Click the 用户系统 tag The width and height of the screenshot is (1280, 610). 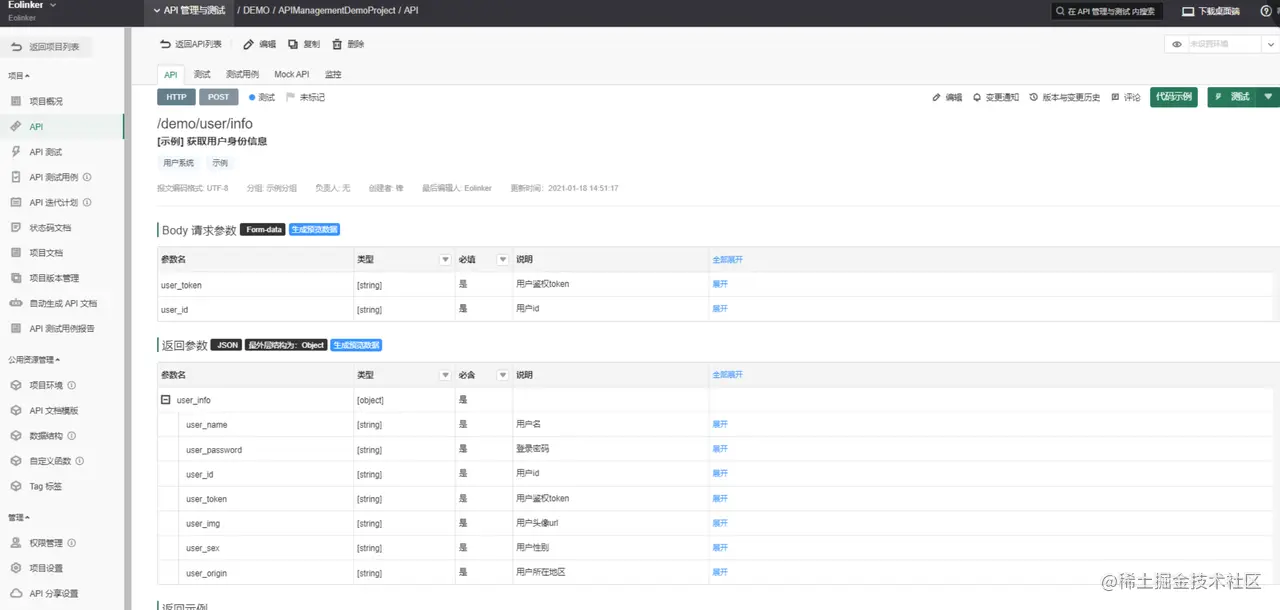pos(179,162)
